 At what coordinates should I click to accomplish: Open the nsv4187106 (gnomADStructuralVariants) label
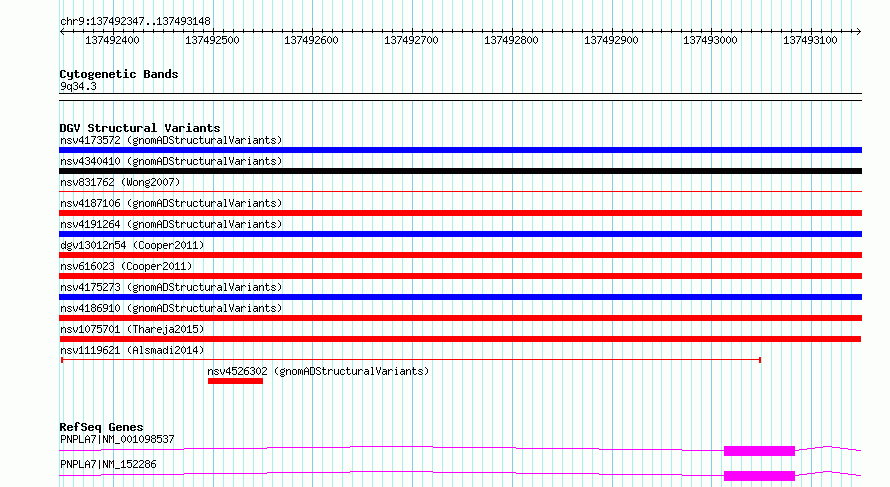[x=171, y=203]
